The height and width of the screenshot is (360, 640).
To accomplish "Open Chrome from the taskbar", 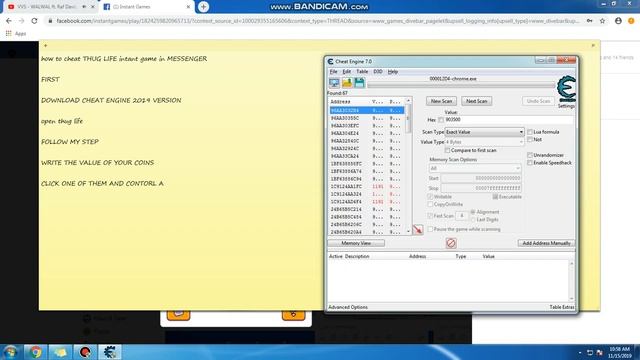I will click(36, 352).
